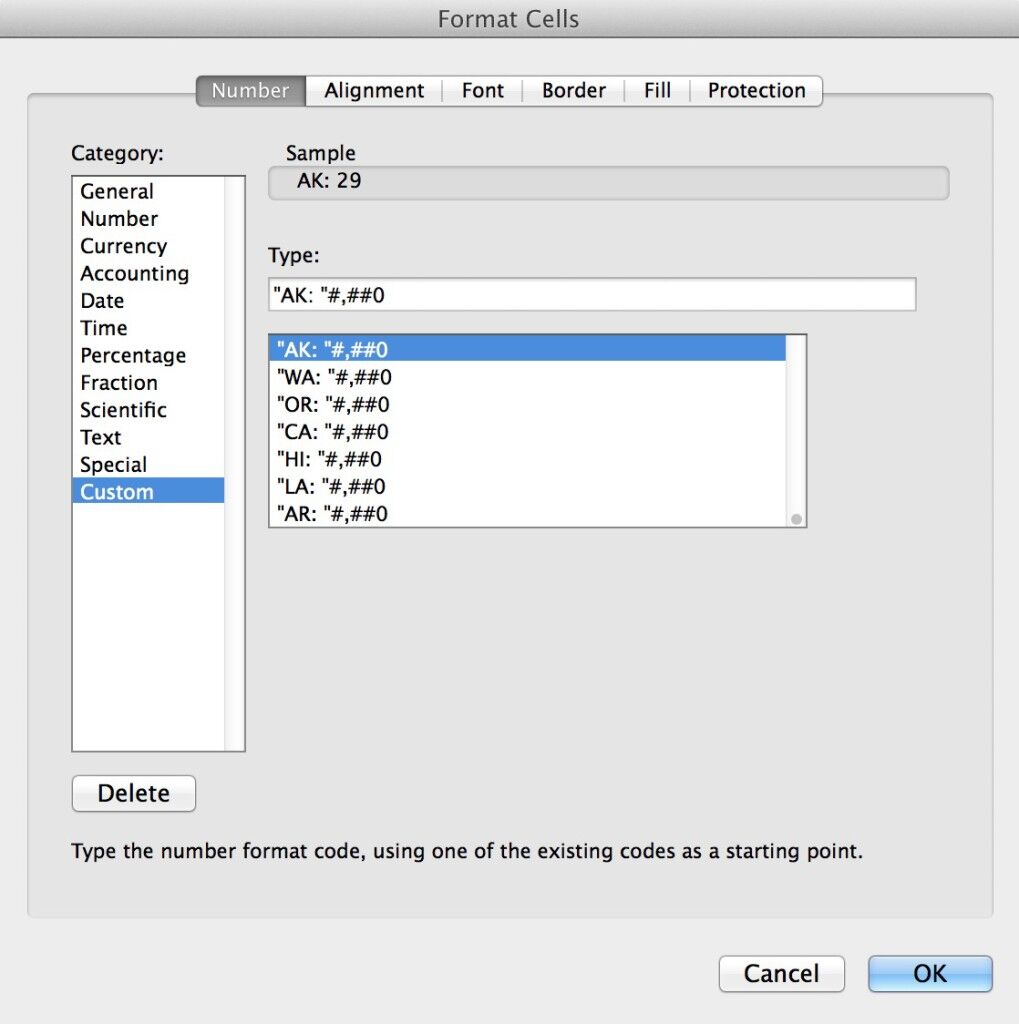The image size is (1019, 1024).
Task: Select the "HI: "#,##0 format entry
Action: pyautogui.click(x=328, y=459)
